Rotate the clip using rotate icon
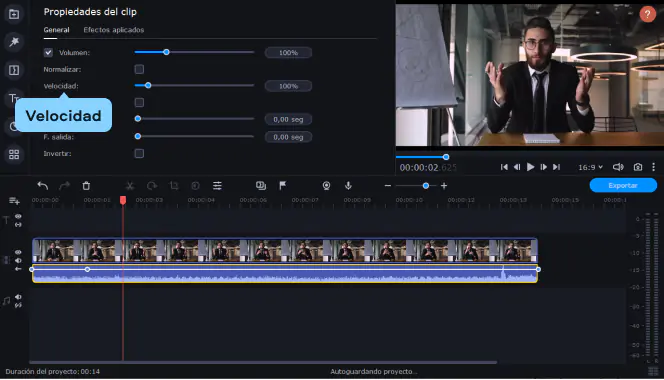This screenshot has width=664, height=380. point(152,186)
